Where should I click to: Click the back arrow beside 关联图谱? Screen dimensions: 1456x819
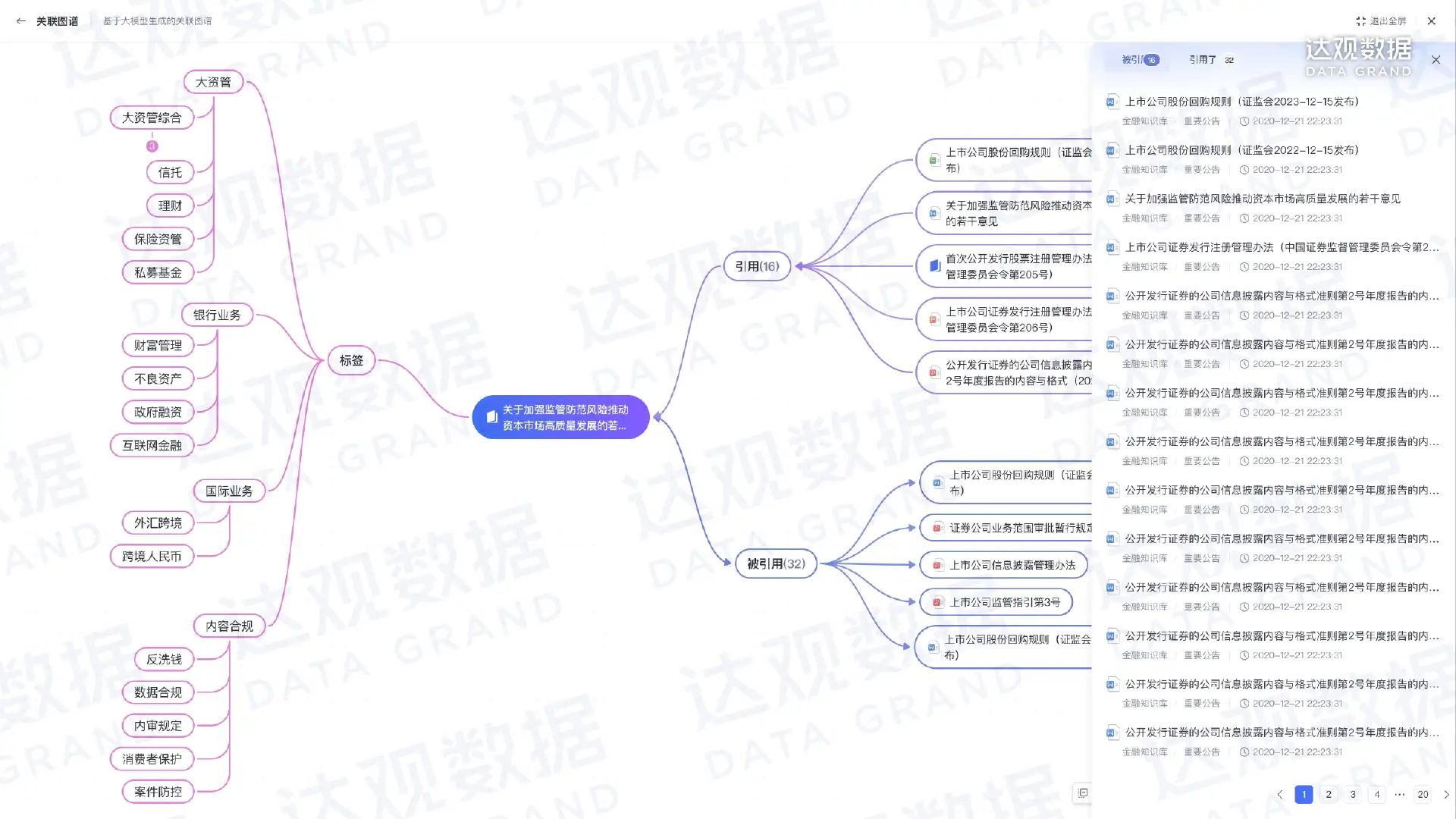[20, 21]
